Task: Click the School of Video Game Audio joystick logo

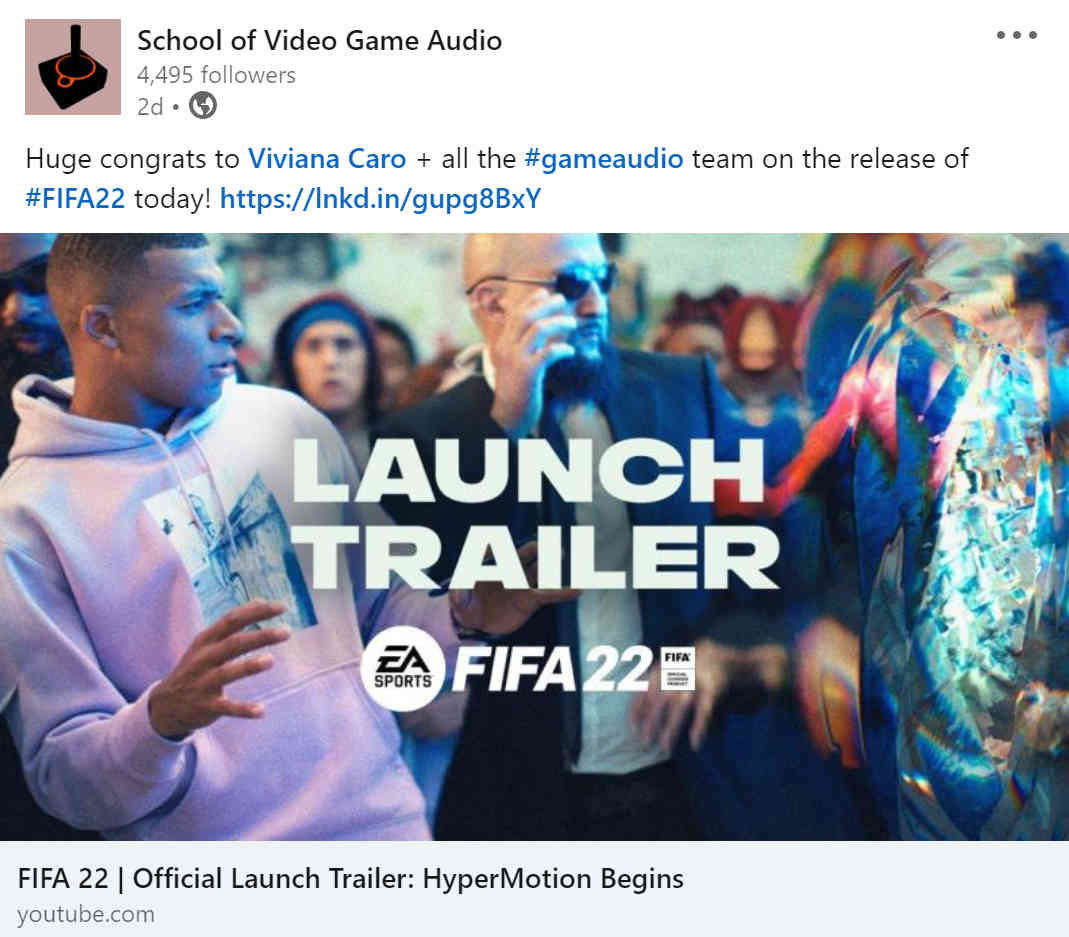Action: point(73,67)
